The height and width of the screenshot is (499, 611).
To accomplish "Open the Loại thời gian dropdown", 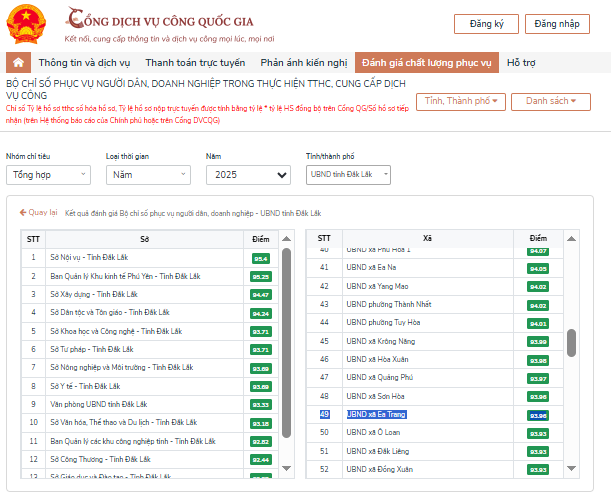I will pos(146,175).
